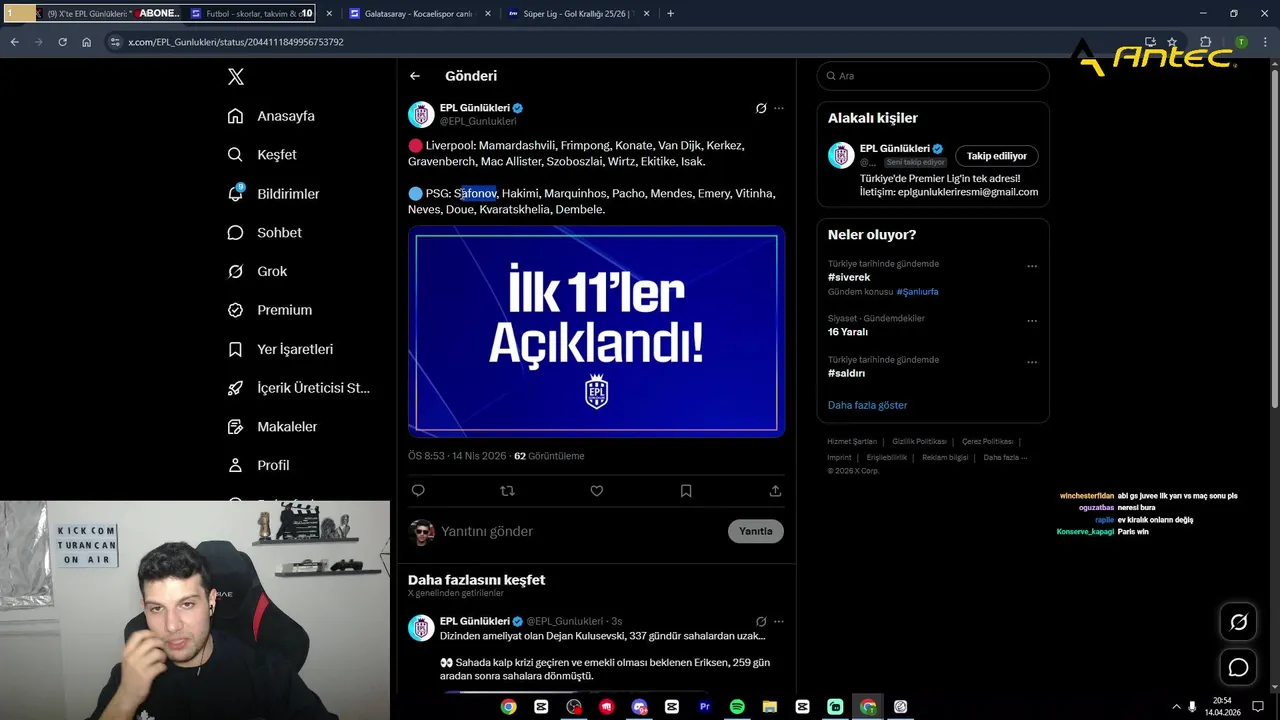Open more options on the main post
Screen dimensions: 1280x720
click(x=779, y=108)
